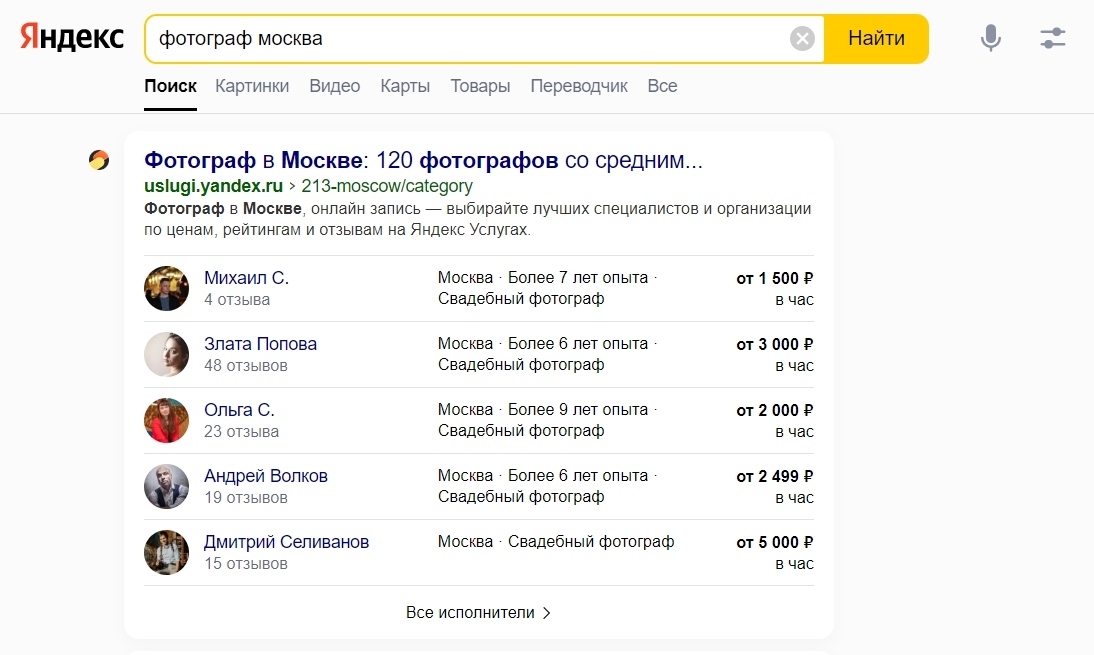Go to Переводчик tab
1094x655 pixels.
click(579, 86)
